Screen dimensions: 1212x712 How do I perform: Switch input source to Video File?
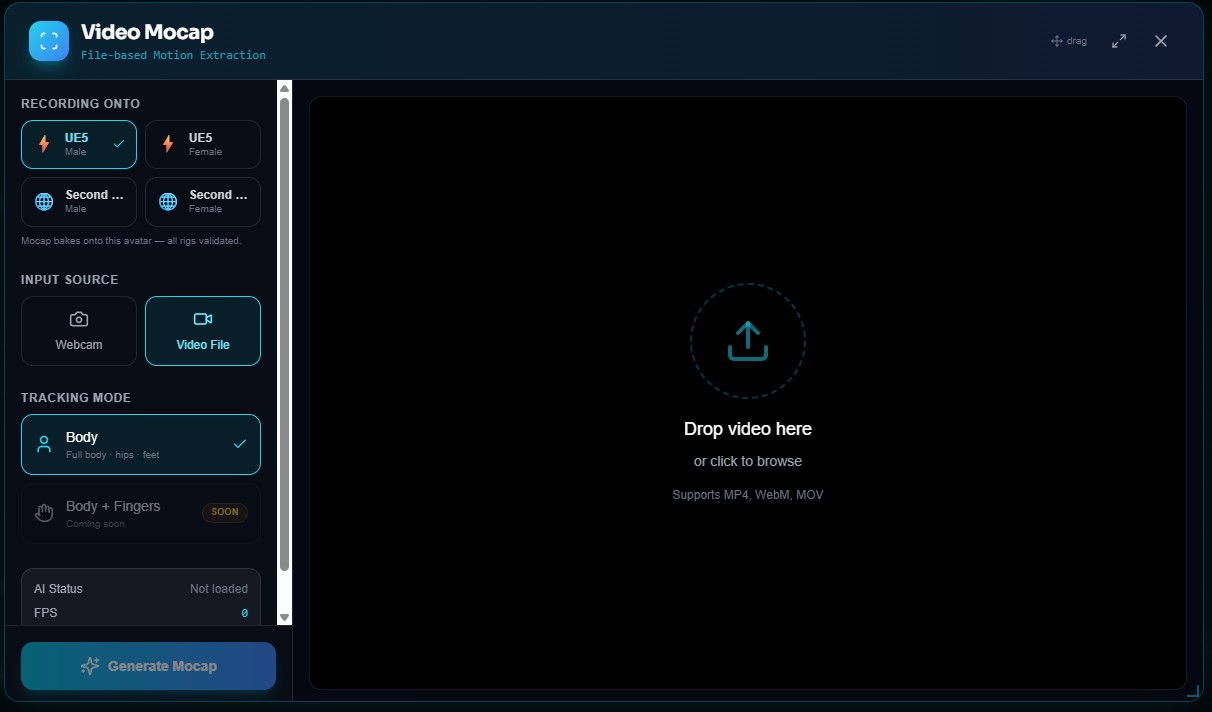click(203, 331)
